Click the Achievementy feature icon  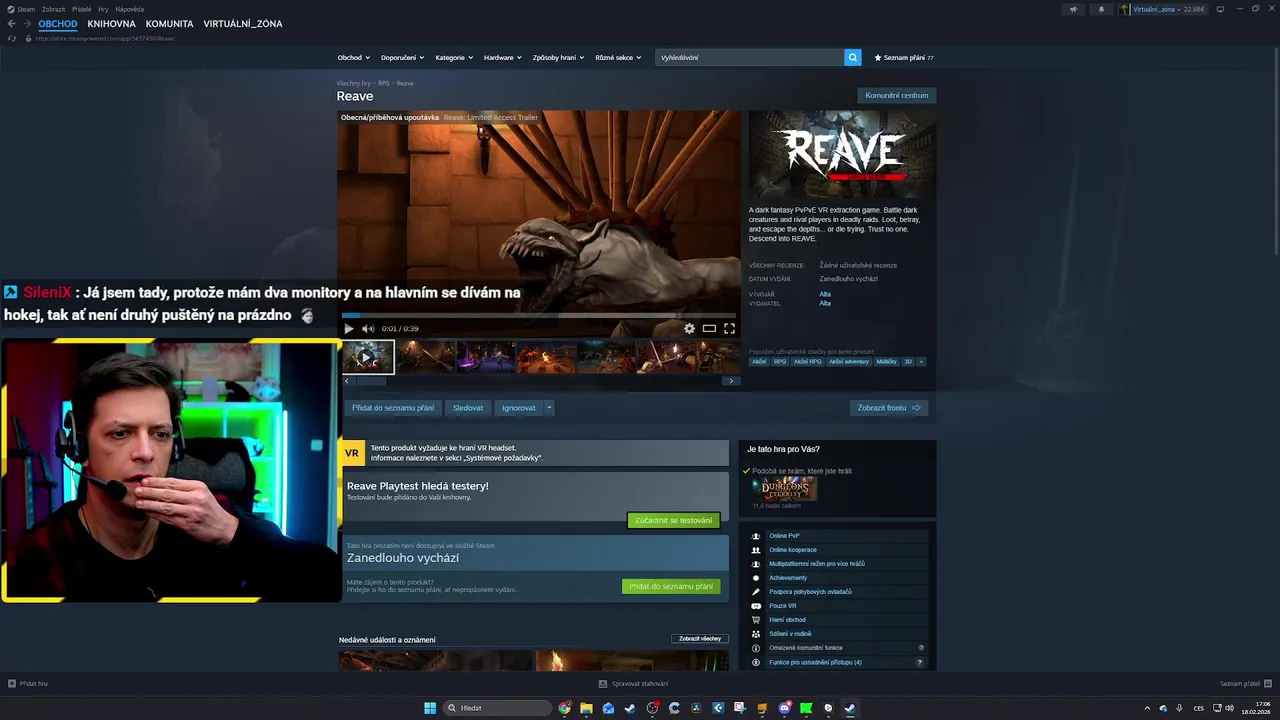[x=756, y=578]
